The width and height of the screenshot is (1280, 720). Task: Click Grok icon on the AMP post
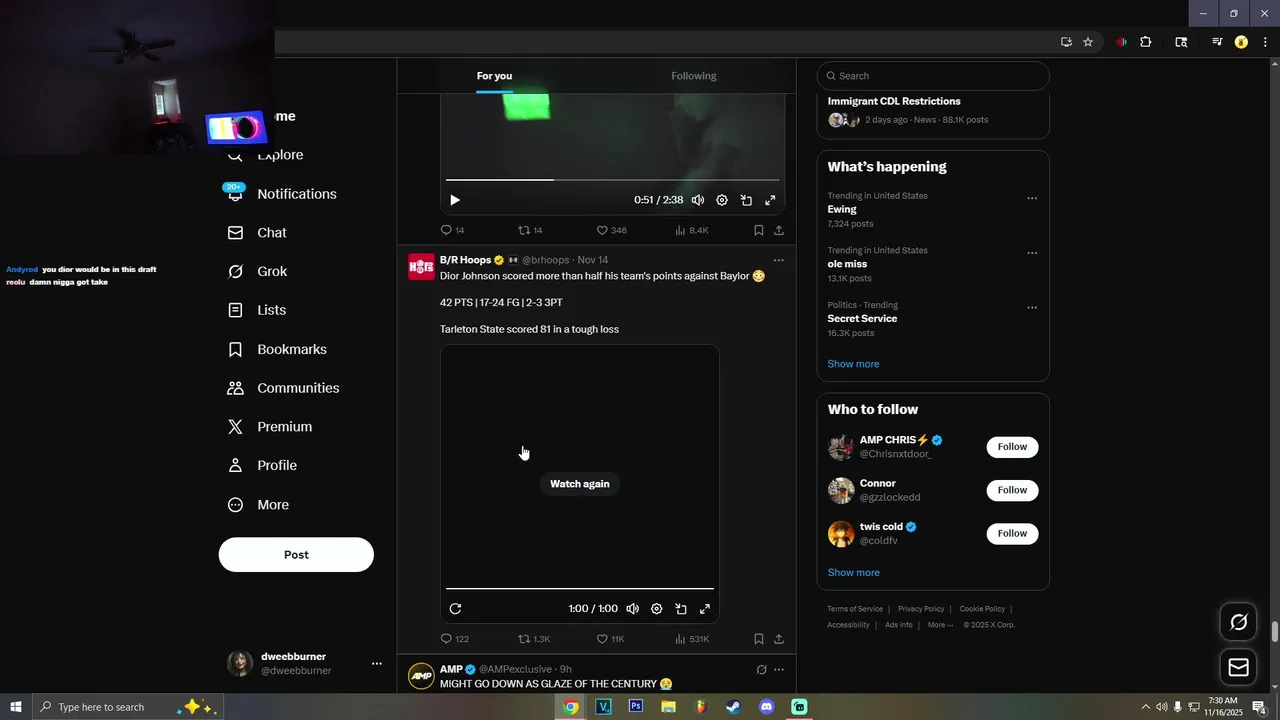[x=761, y=670]
